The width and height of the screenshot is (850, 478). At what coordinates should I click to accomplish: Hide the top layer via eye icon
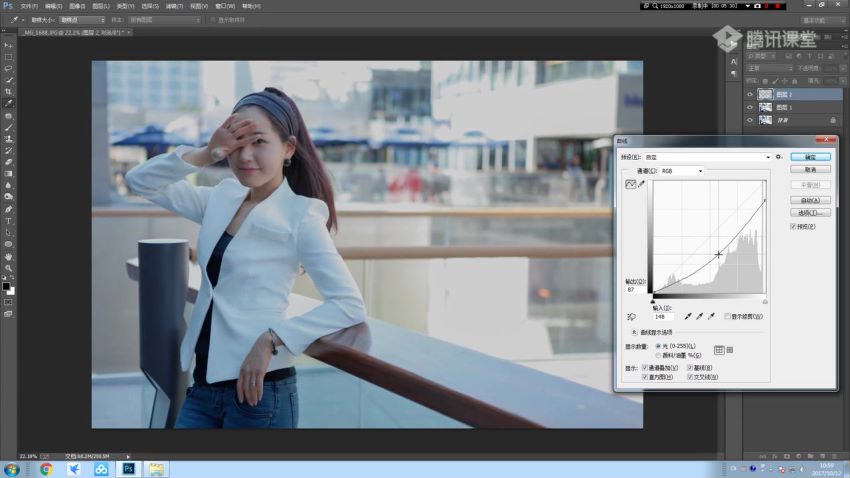(750, 94)
